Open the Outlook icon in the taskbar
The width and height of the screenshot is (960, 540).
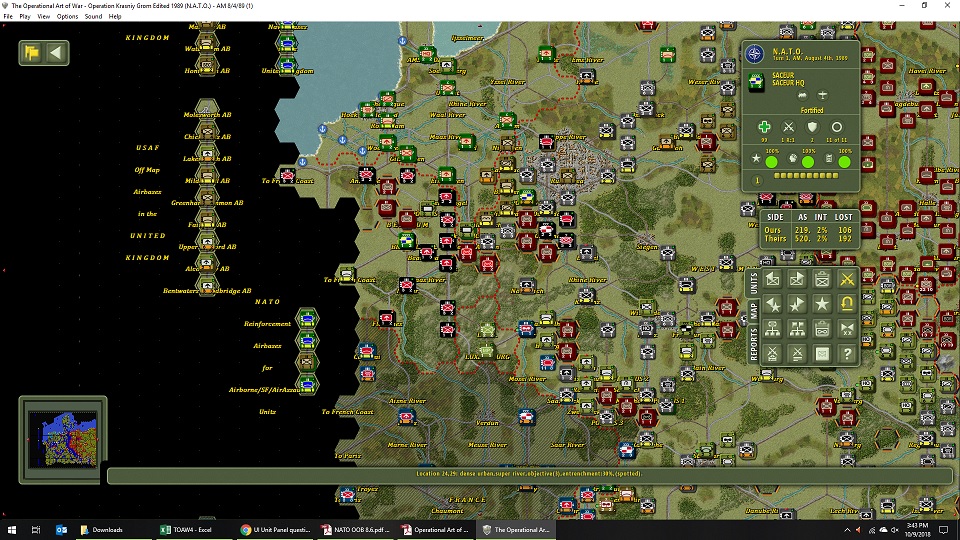pyautogui.click(x=61, y=530)
